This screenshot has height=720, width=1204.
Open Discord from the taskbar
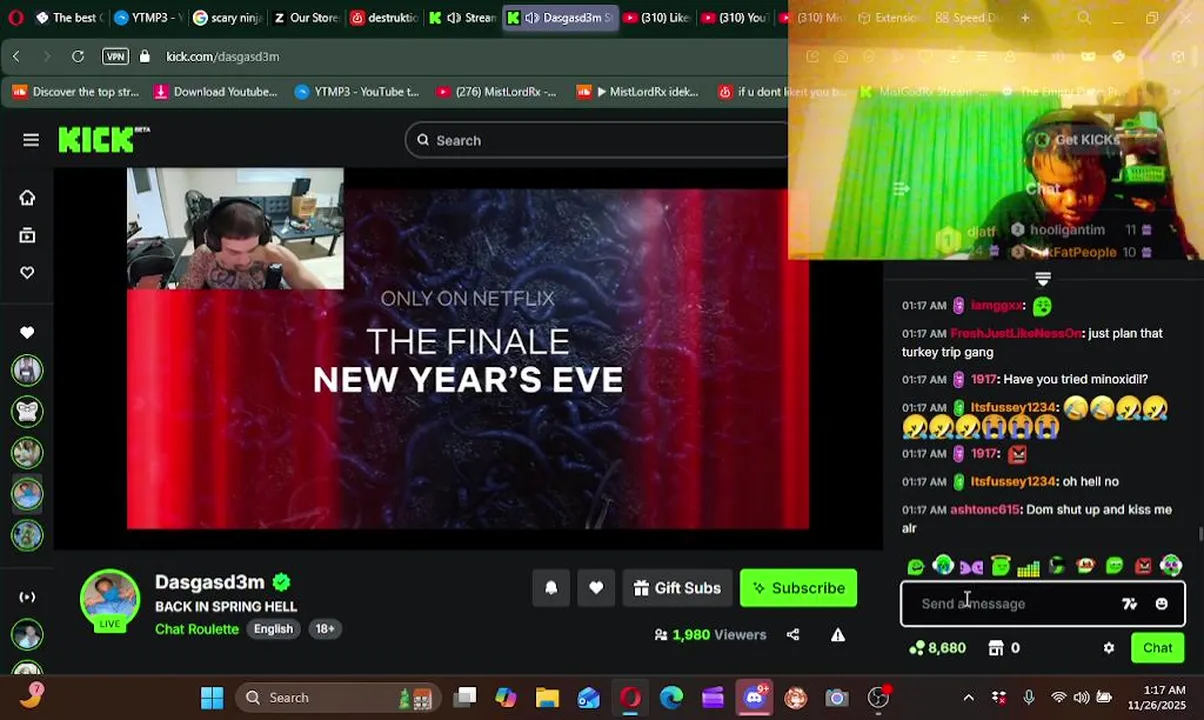[x=755, y=698]
